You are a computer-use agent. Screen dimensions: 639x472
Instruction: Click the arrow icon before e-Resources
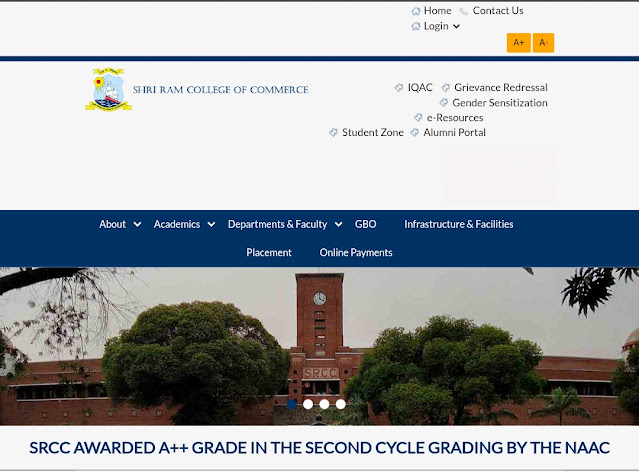click(x=418, y=118)
